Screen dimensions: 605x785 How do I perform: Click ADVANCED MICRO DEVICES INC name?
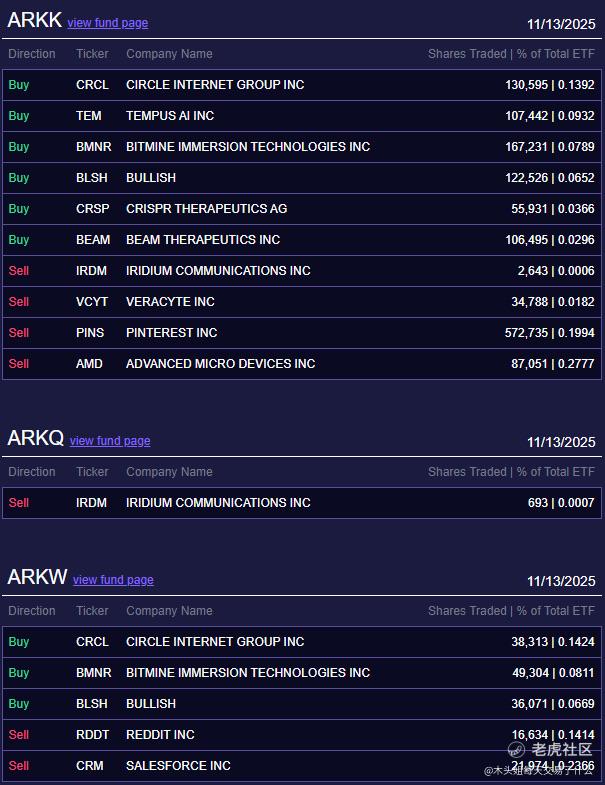[x=221, y=364]
